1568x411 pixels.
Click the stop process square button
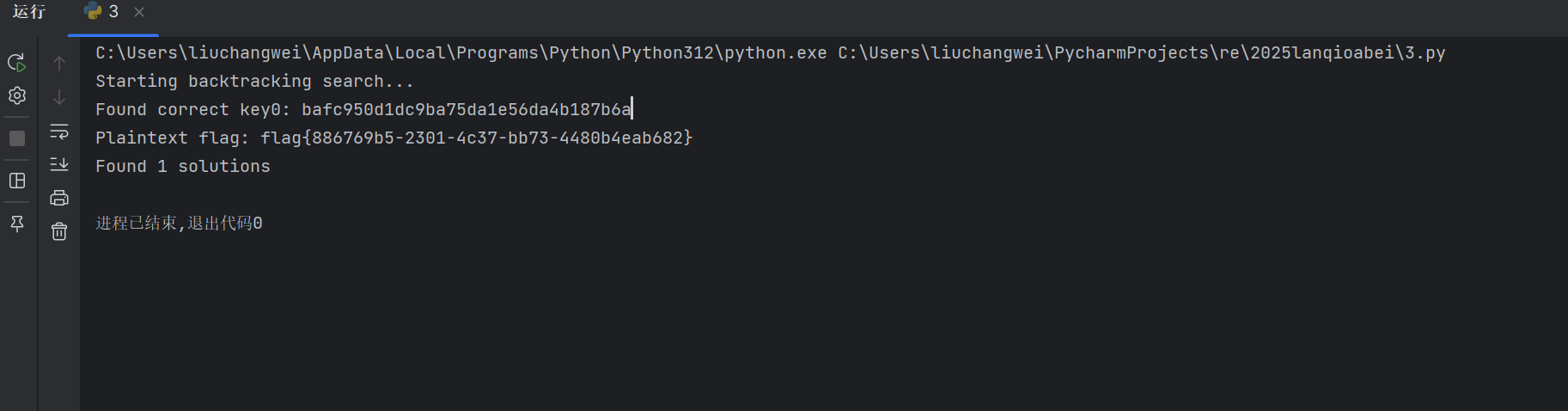pos(17,138)
